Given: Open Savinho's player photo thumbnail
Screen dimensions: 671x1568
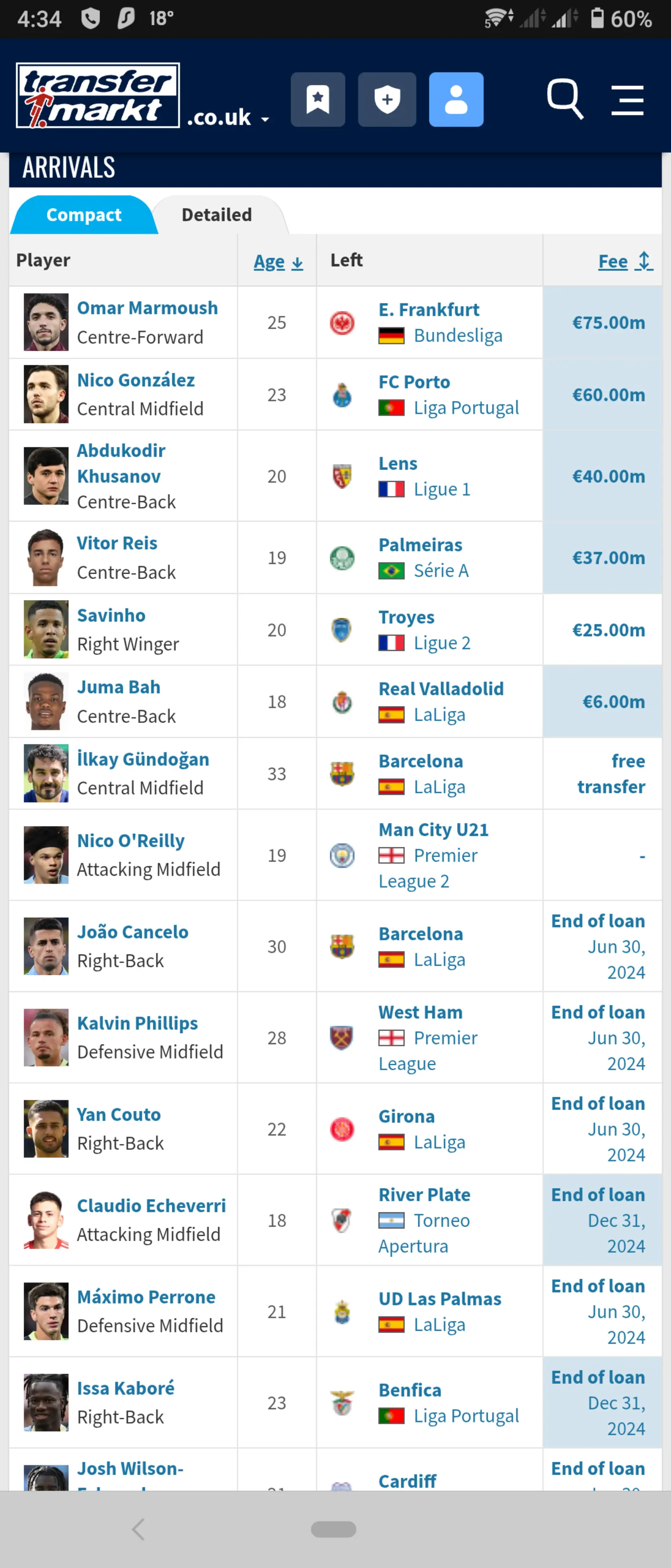Looking at the screenshot, I should [46, 629].
